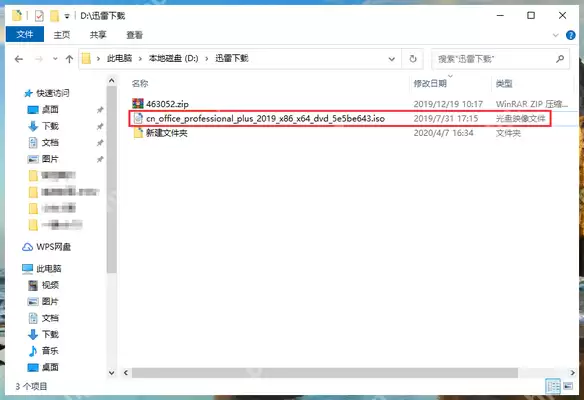
Task: Open 桌面 under 此电脑
Action: (x=50, y=367)
